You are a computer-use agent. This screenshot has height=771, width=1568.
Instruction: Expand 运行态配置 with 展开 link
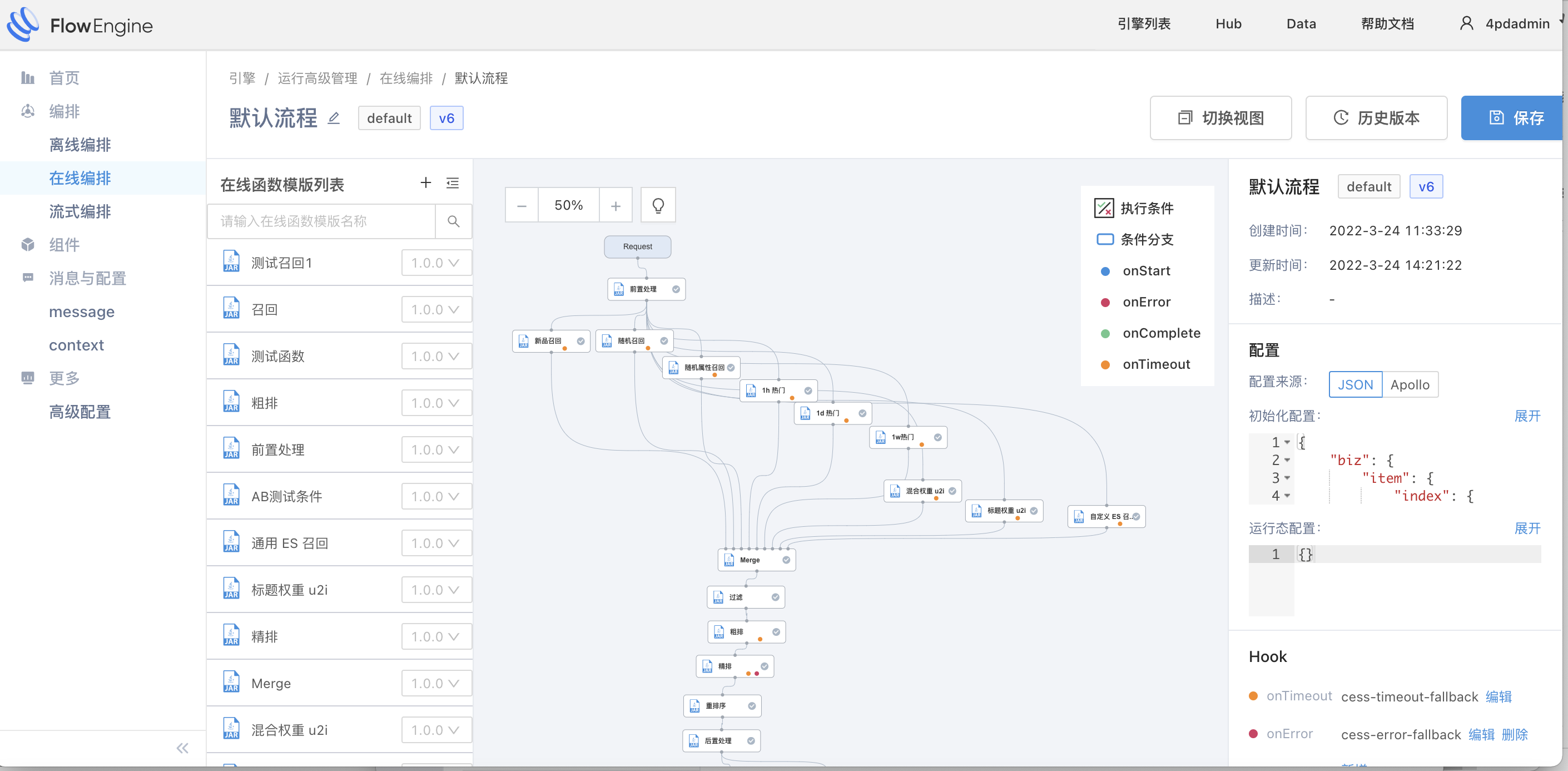click(1527, 528)
